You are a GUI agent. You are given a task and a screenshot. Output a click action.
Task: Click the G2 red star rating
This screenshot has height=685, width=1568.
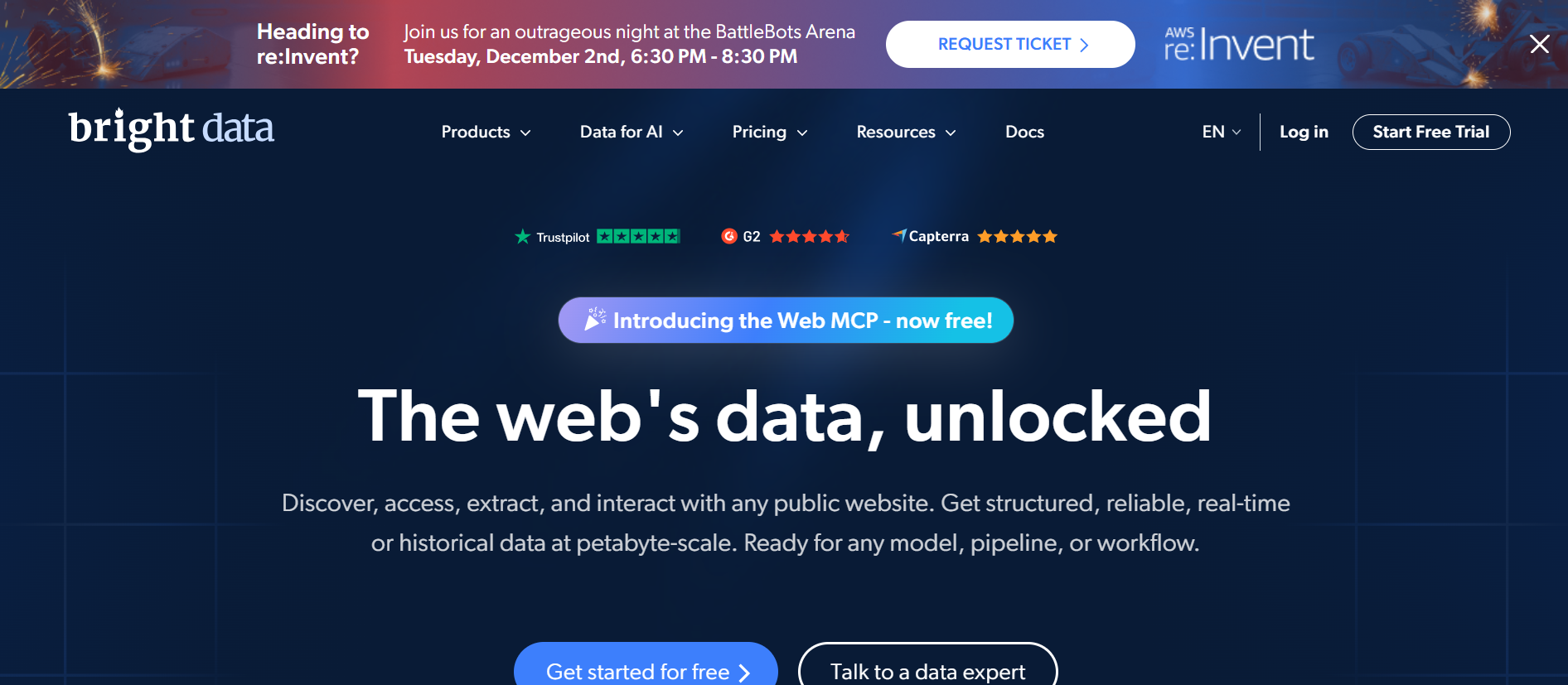(809, 237)
